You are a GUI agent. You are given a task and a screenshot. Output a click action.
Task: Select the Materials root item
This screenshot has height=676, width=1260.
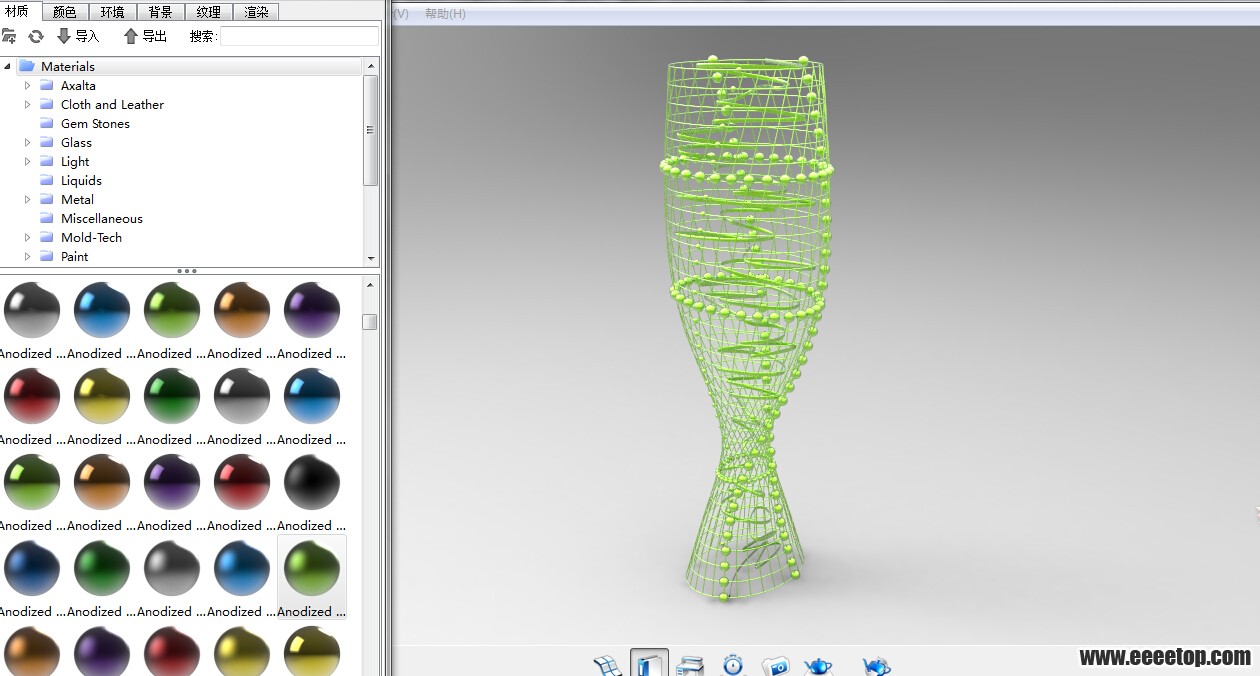tap(190, 66)
